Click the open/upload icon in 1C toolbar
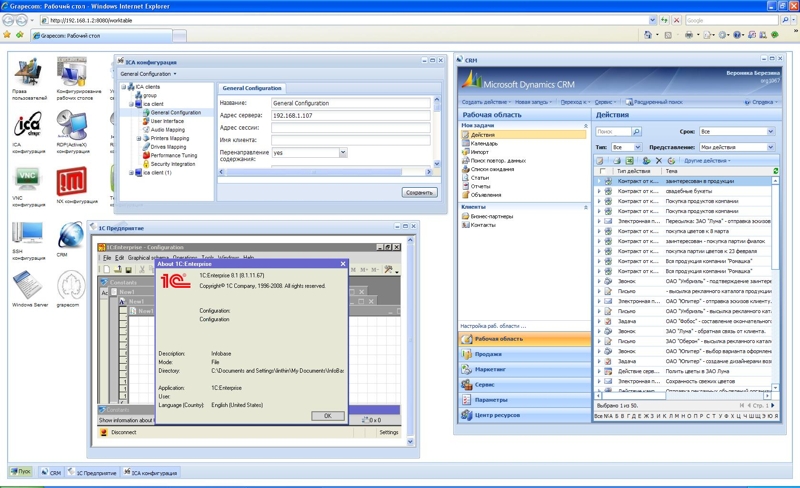This screenshot has width=800, height=488. click(117, 269)
